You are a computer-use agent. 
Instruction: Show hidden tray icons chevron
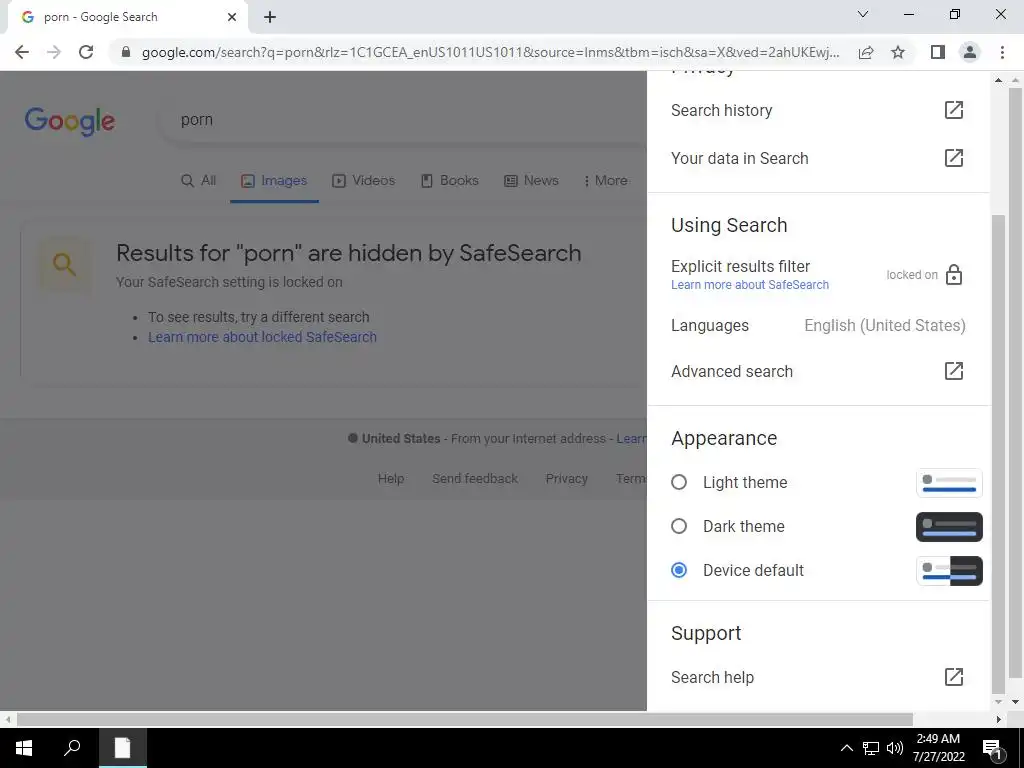(x=846, y=748)
